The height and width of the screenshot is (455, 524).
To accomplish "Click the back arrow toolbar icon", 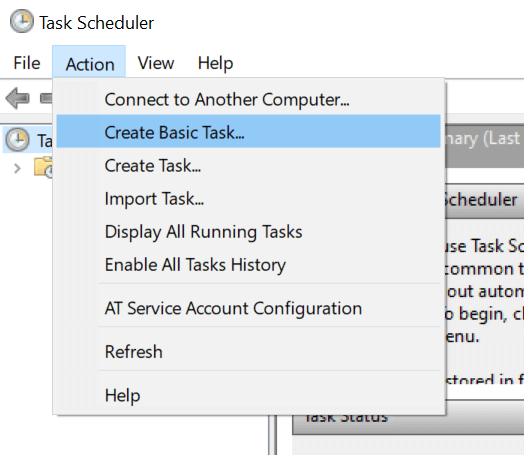I will [x=18, y=98].
